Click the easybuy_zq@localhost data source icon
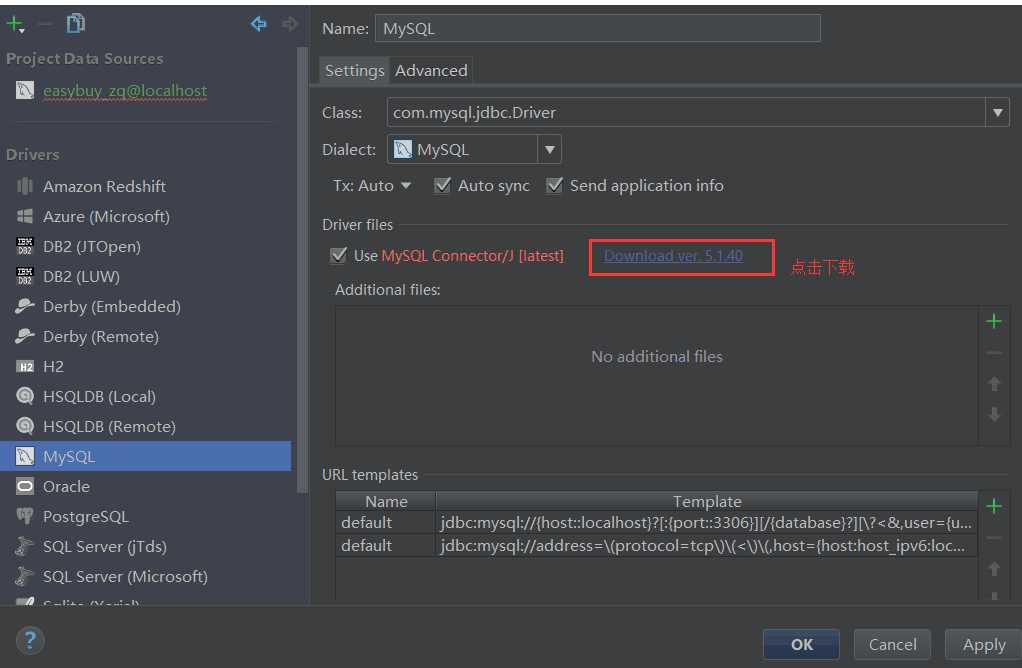 coord(25,91)
